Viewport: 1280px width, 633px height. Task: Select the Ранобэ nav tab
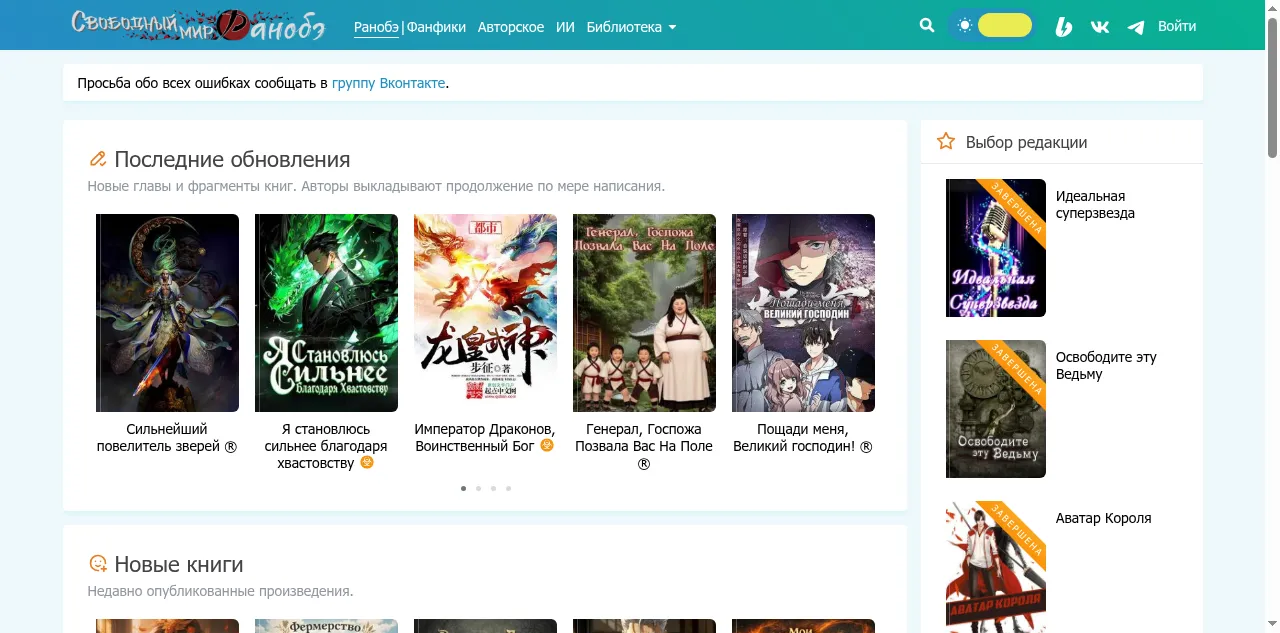pyautogui.click(x=376, y=27)
